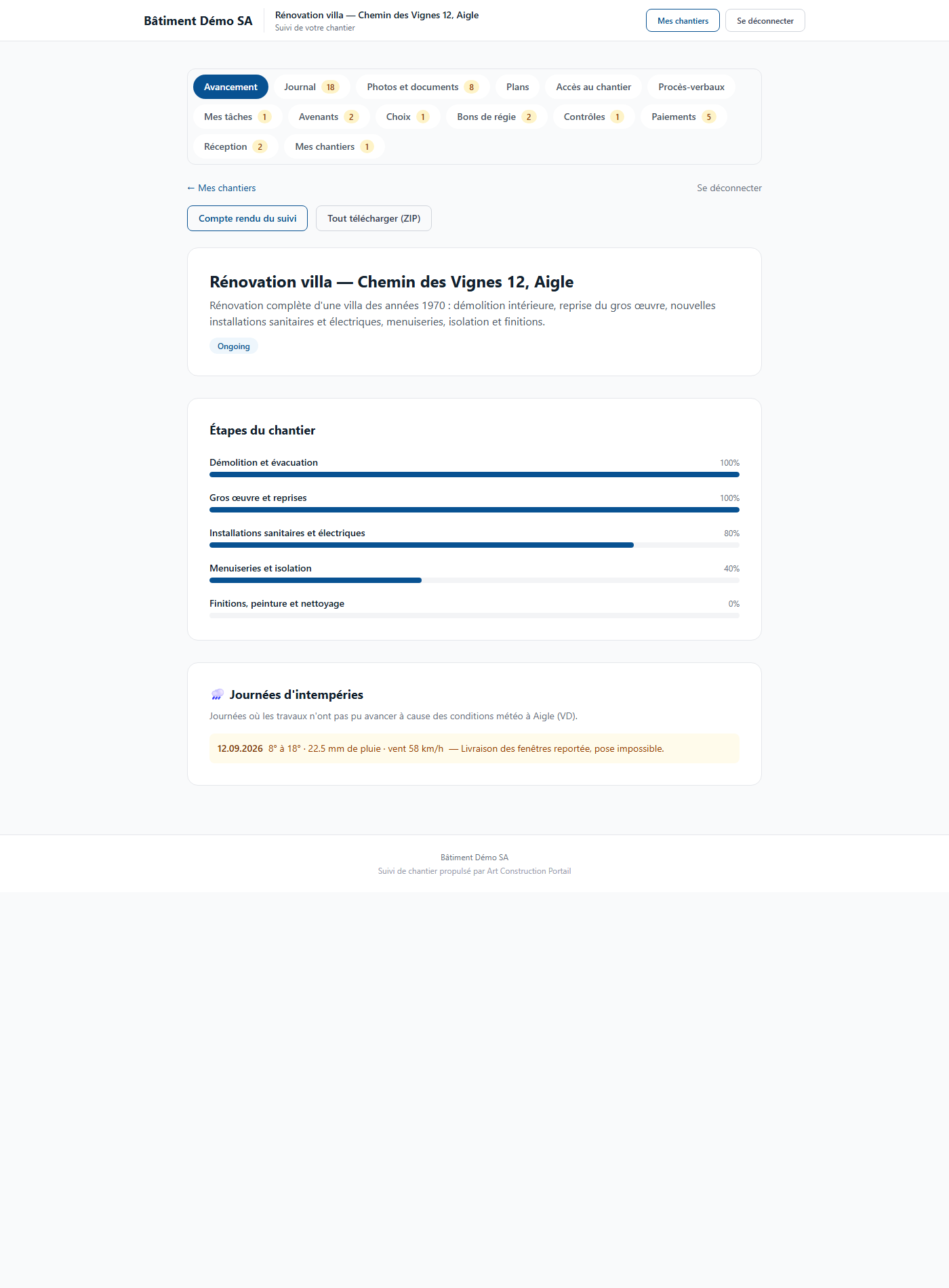
Task: Click Bâtiment Démo SA header logo text
Action: (x=198, y=20)
